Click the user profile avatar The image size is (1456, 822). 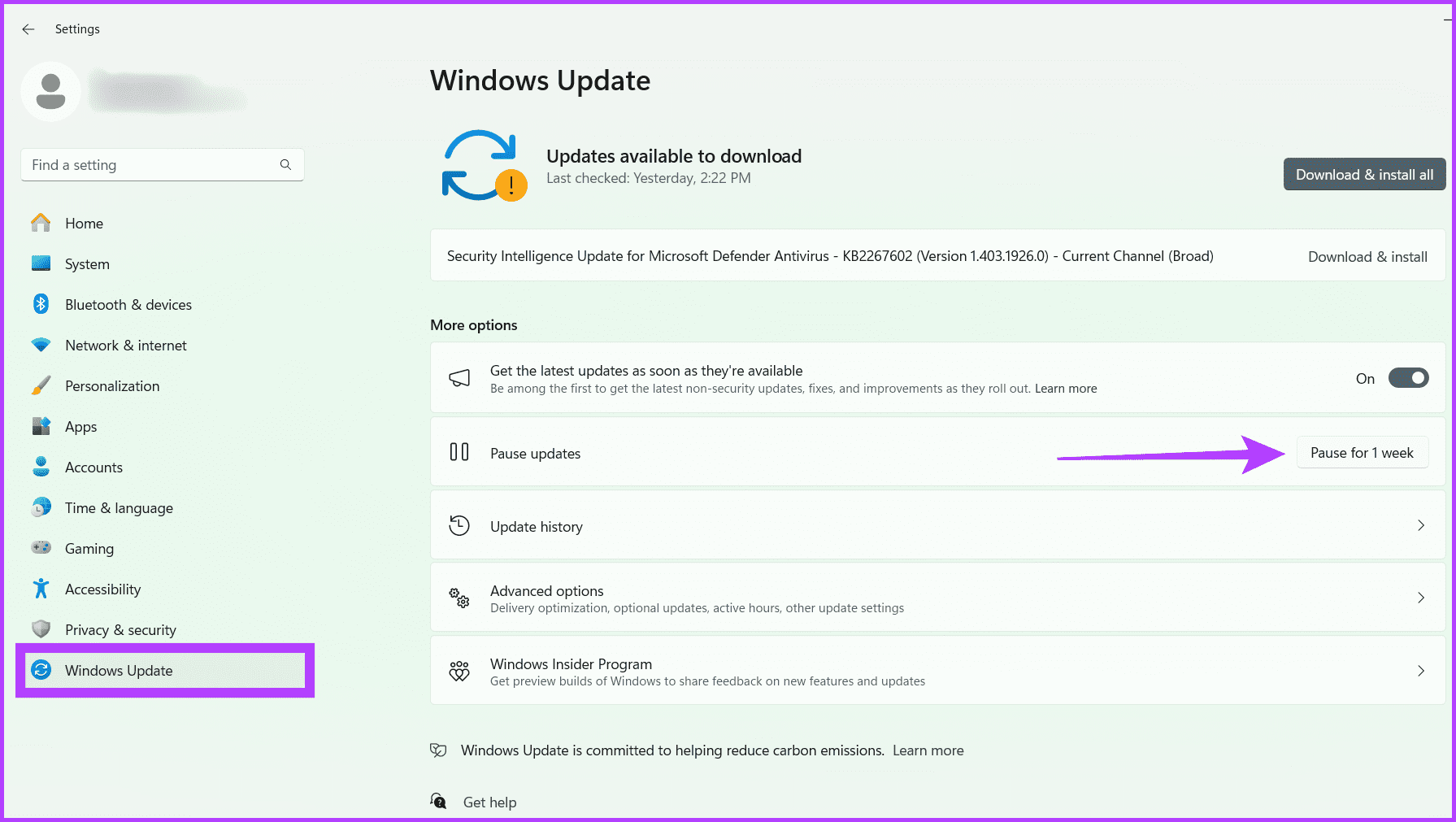point(50,91)
